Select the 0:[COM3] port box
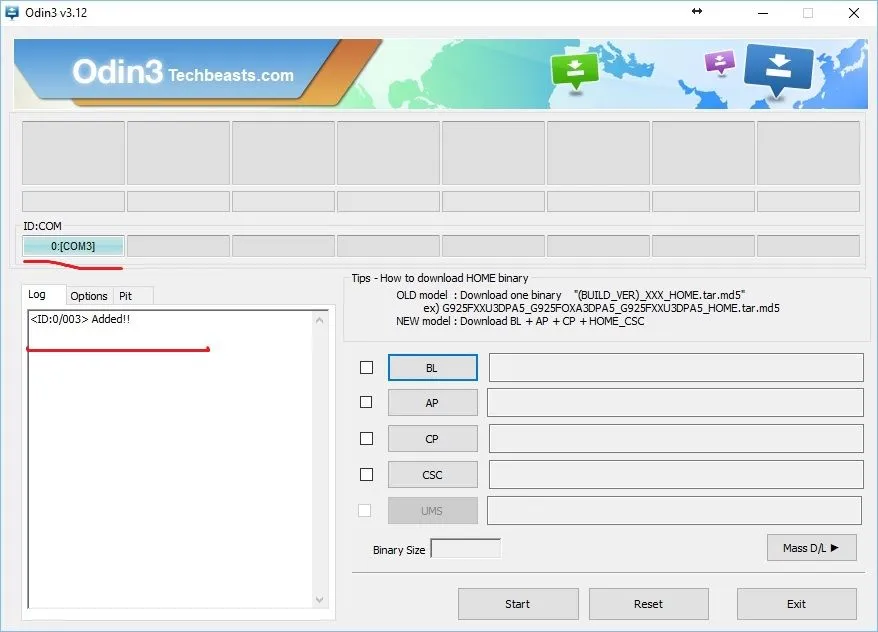The height and width of the screenshot is (632, 878). pyautogui.click(x=73, y=246)
